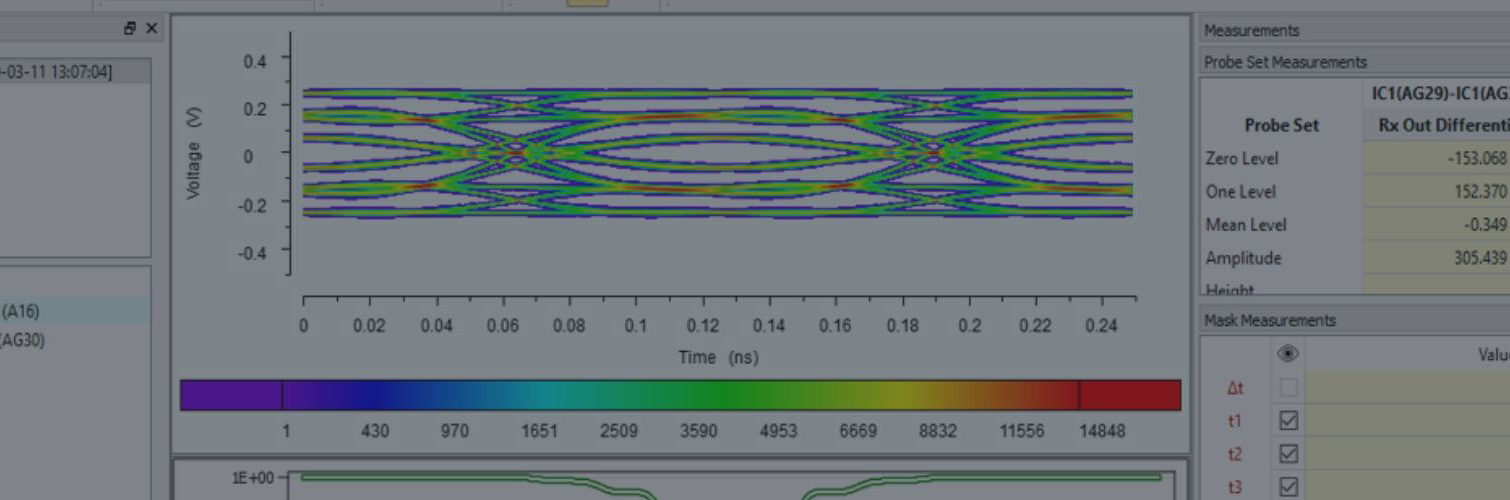Click the Measurements panel title
This screenshot has width=1510, height=500.
click(1251, 31)
